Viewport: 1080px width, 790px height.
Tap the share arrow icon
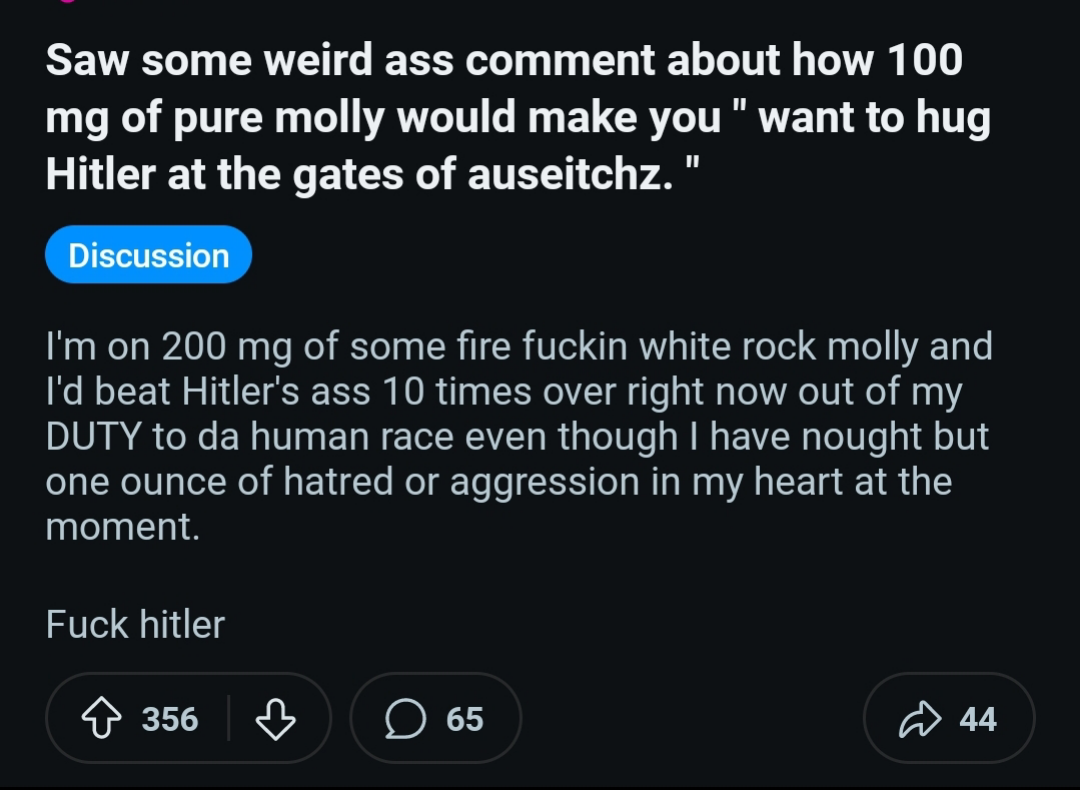point(919,719)
